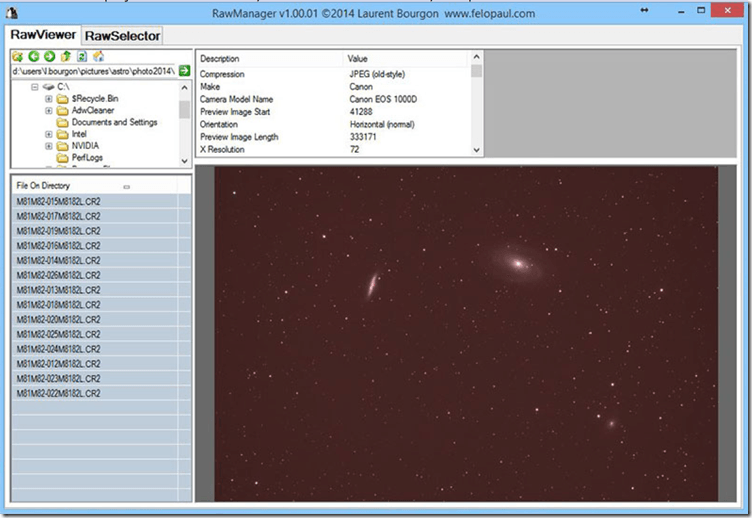Refresh the folder listing with refresh icon

pyautogui.click(x=82, y=57)
